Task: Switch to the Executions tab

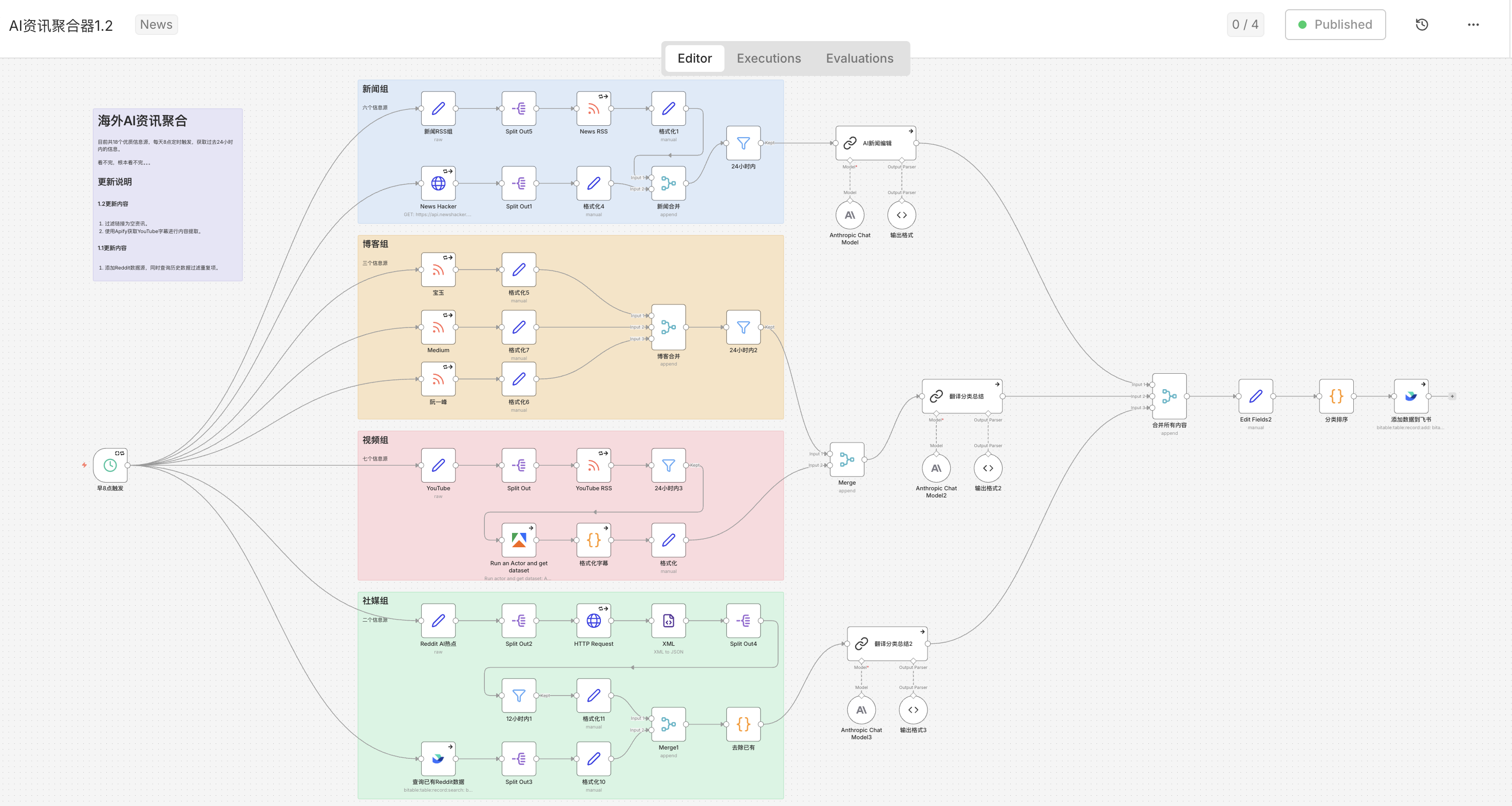Action: tap(768, 58)
